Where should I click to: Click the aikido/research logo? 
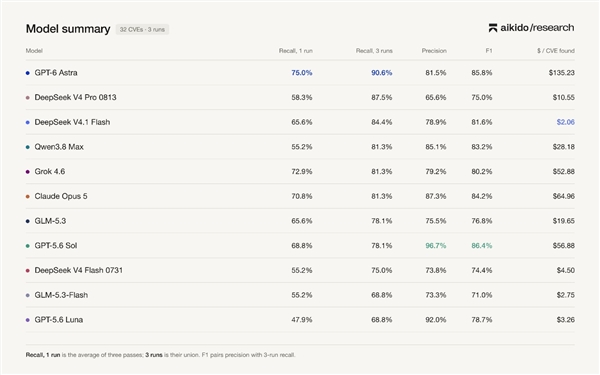click(531, 28)
